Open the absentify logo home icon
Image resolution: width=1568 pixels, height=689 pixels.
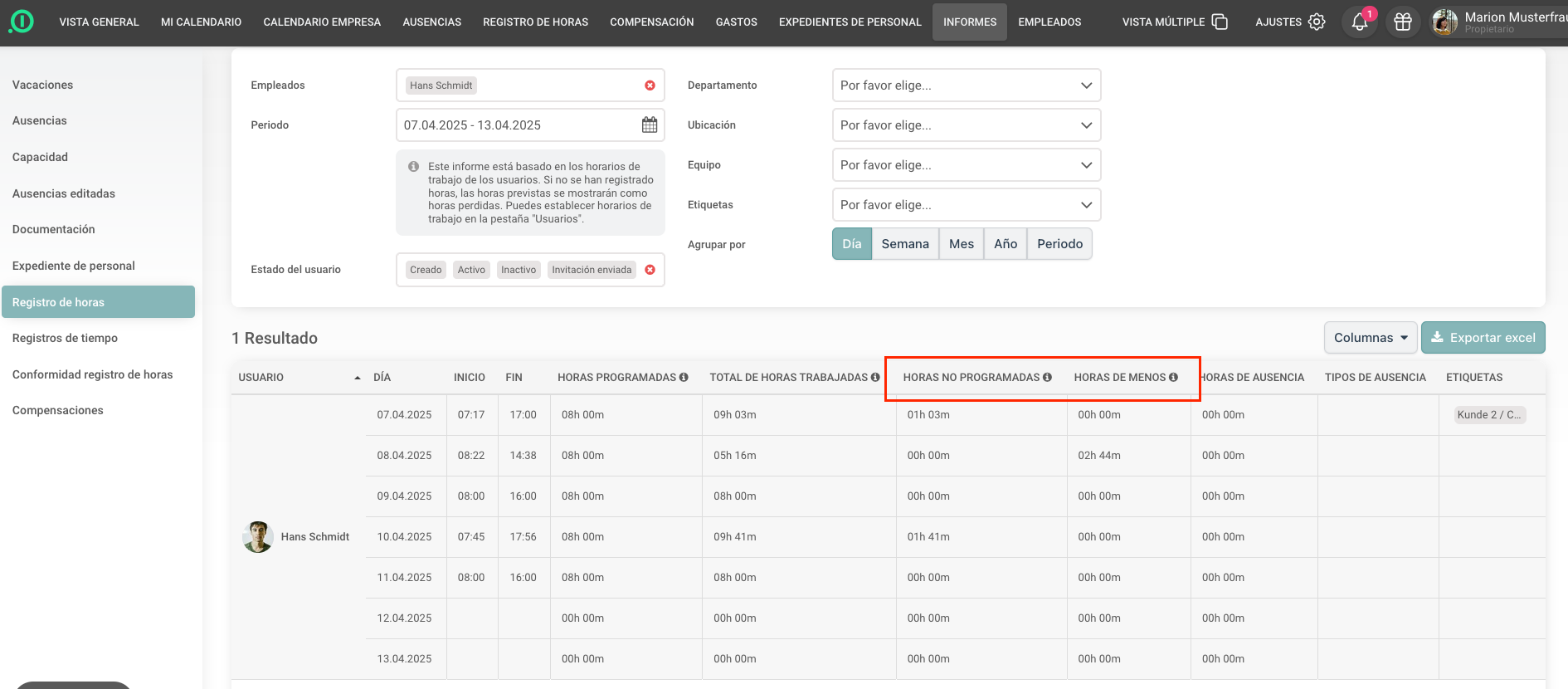coord(22,22)
